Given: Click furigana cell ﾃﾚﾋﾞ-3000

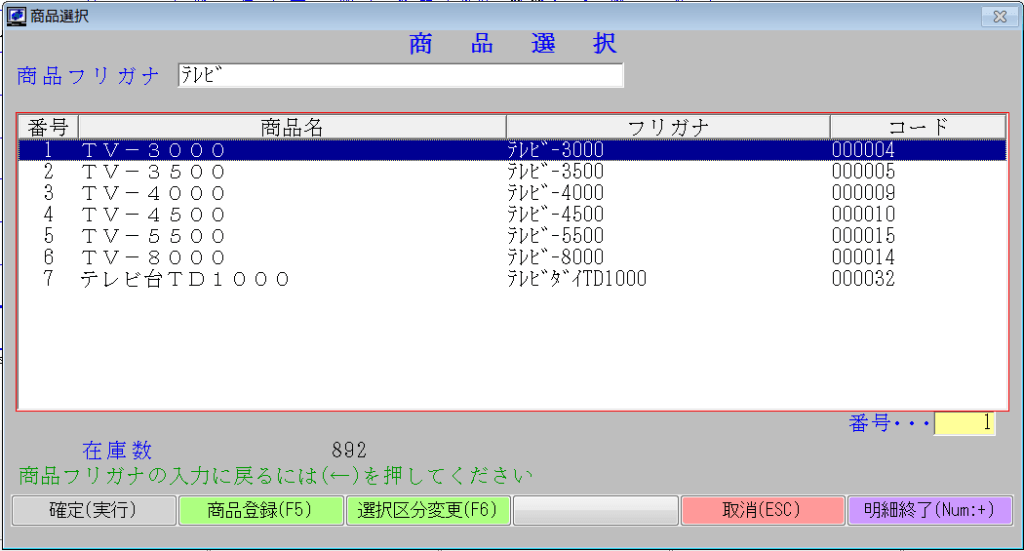Looking at the screenshot, I should (556, 150).
